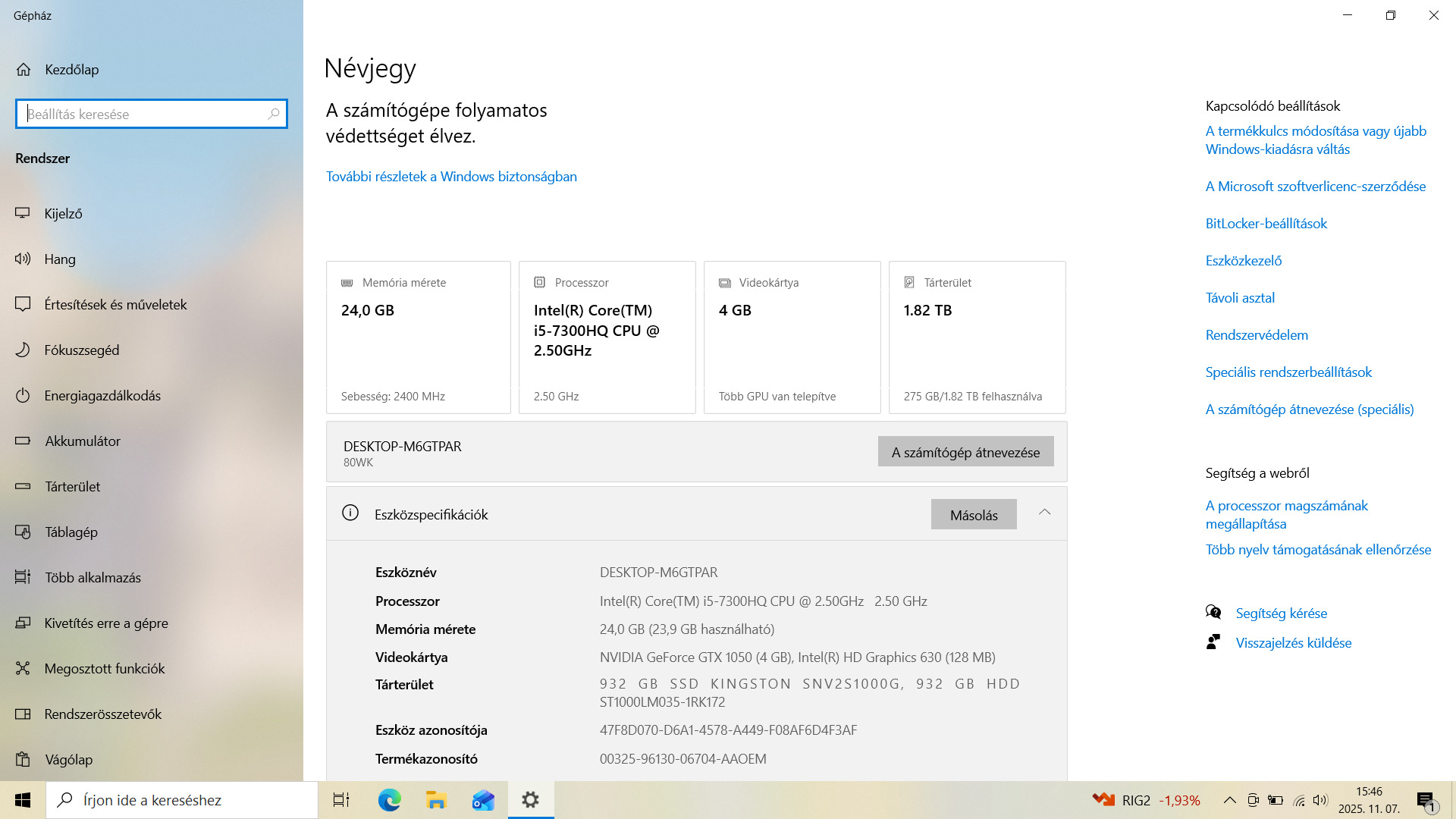Viewport: 1456px width, 819px height.
Task: Open Kijelző display settings
Action: [x=63, y=214]
